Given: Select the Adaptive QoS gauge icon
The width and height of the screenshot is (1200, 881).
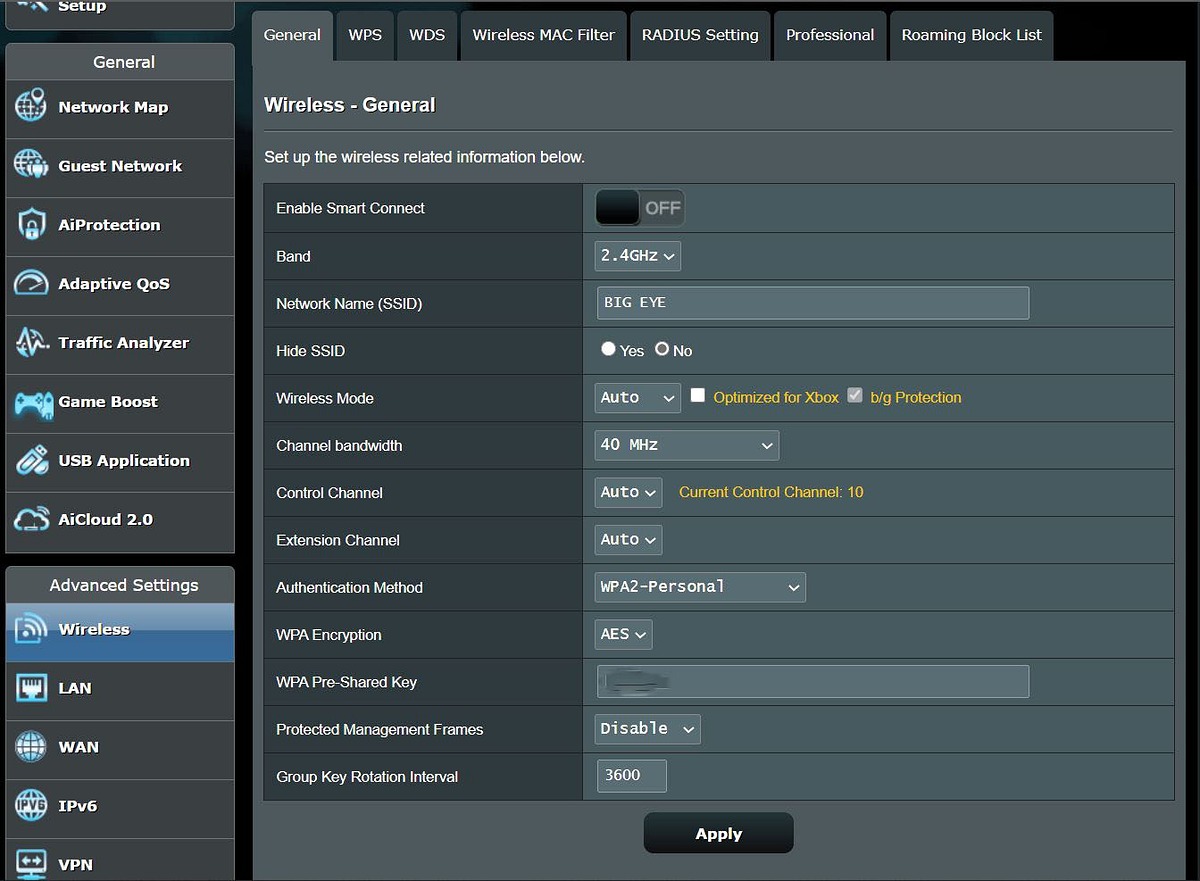Looking at the screenshot, I should point(31,284).
